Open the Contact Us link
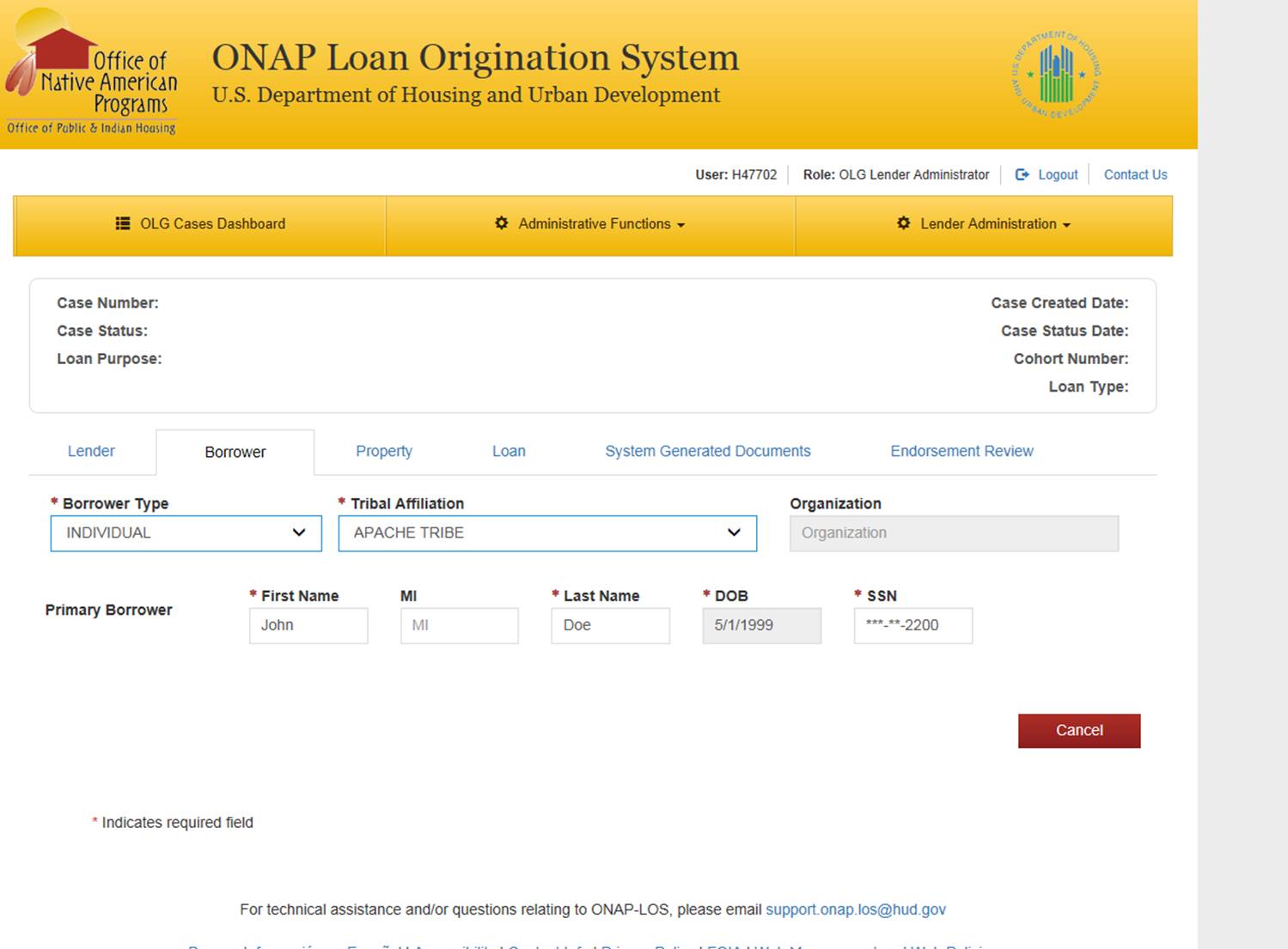 1135,174
